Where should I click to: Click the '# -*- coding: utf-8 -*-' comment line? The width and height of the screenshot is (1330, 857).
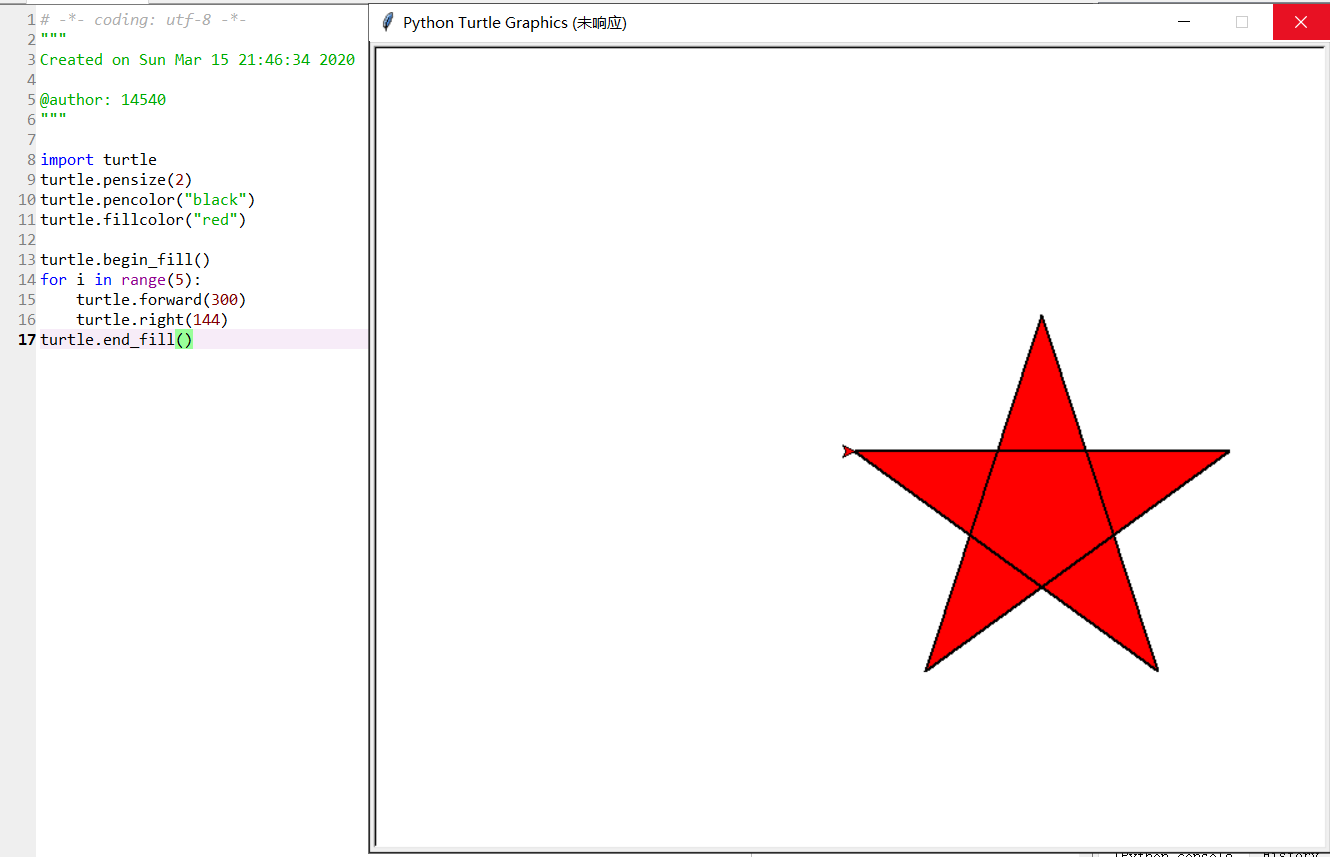point(143,19)
